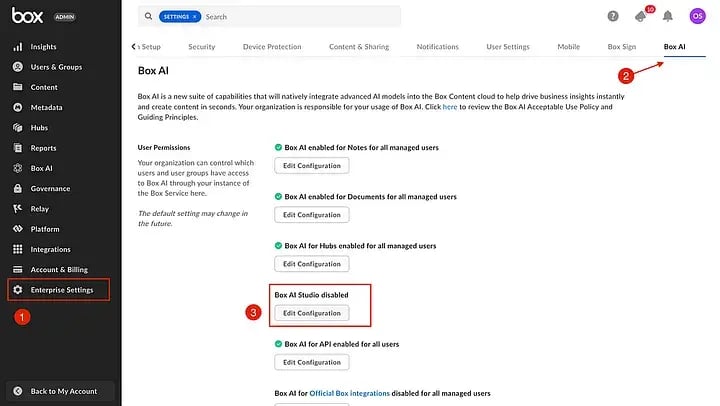Open the Hubs icon in sidebar
This screenshot has width=720, height=406.
(x=17, y=128)
